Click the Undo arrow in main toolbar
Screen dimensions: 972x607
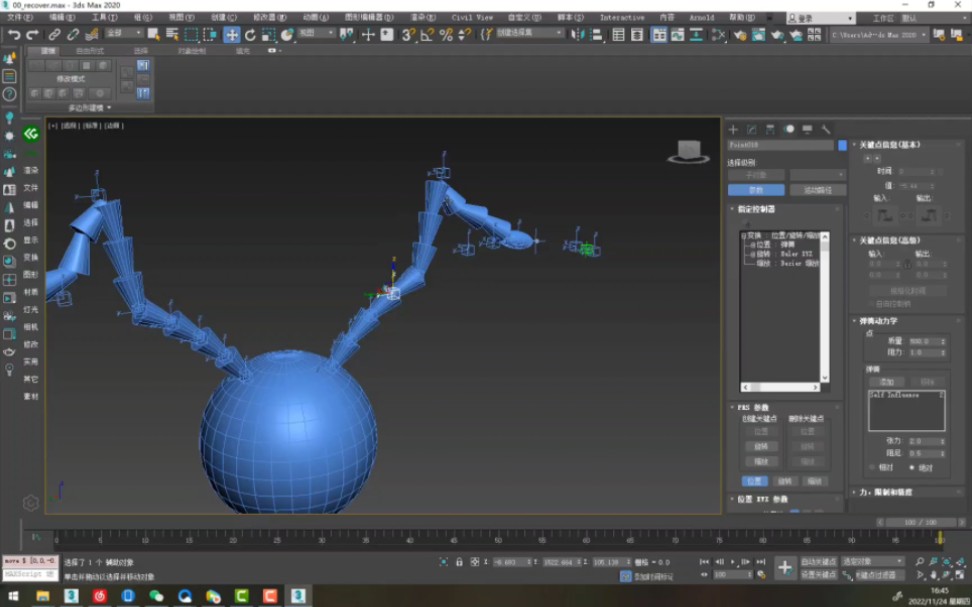14,35
